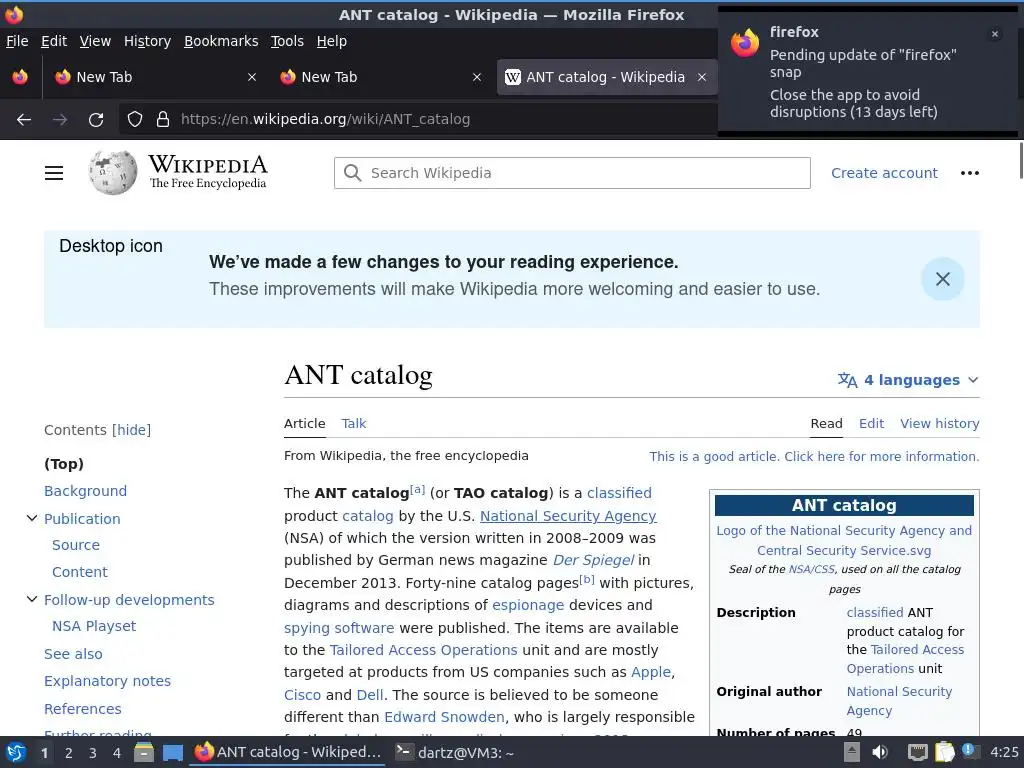Open the Help menu
Image resolution: width=1024 pixels, height=768 pixels.
click(332, 41)
